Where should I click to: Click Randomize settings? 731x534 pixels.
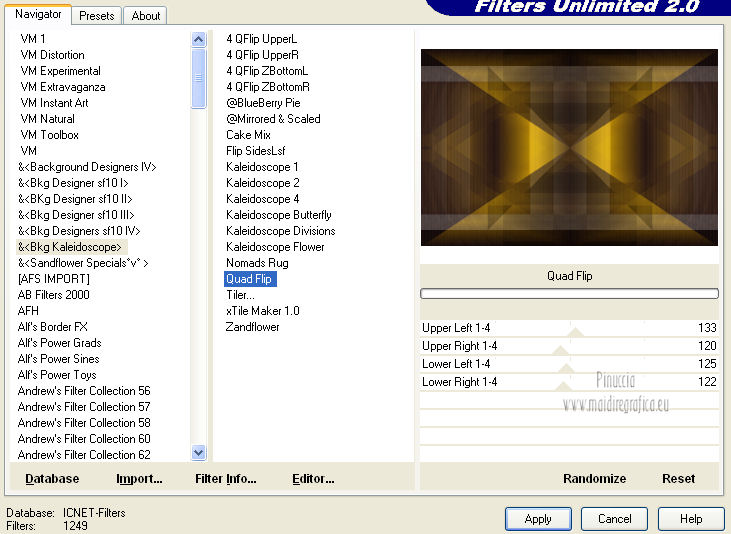[x=594, y=479]
